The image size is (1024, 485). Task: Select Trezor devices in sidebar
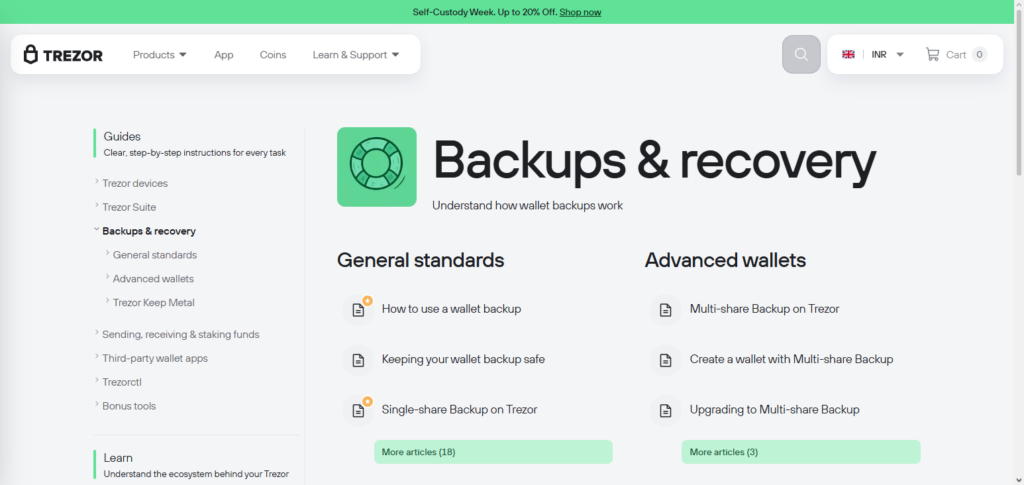pos(135,183)
